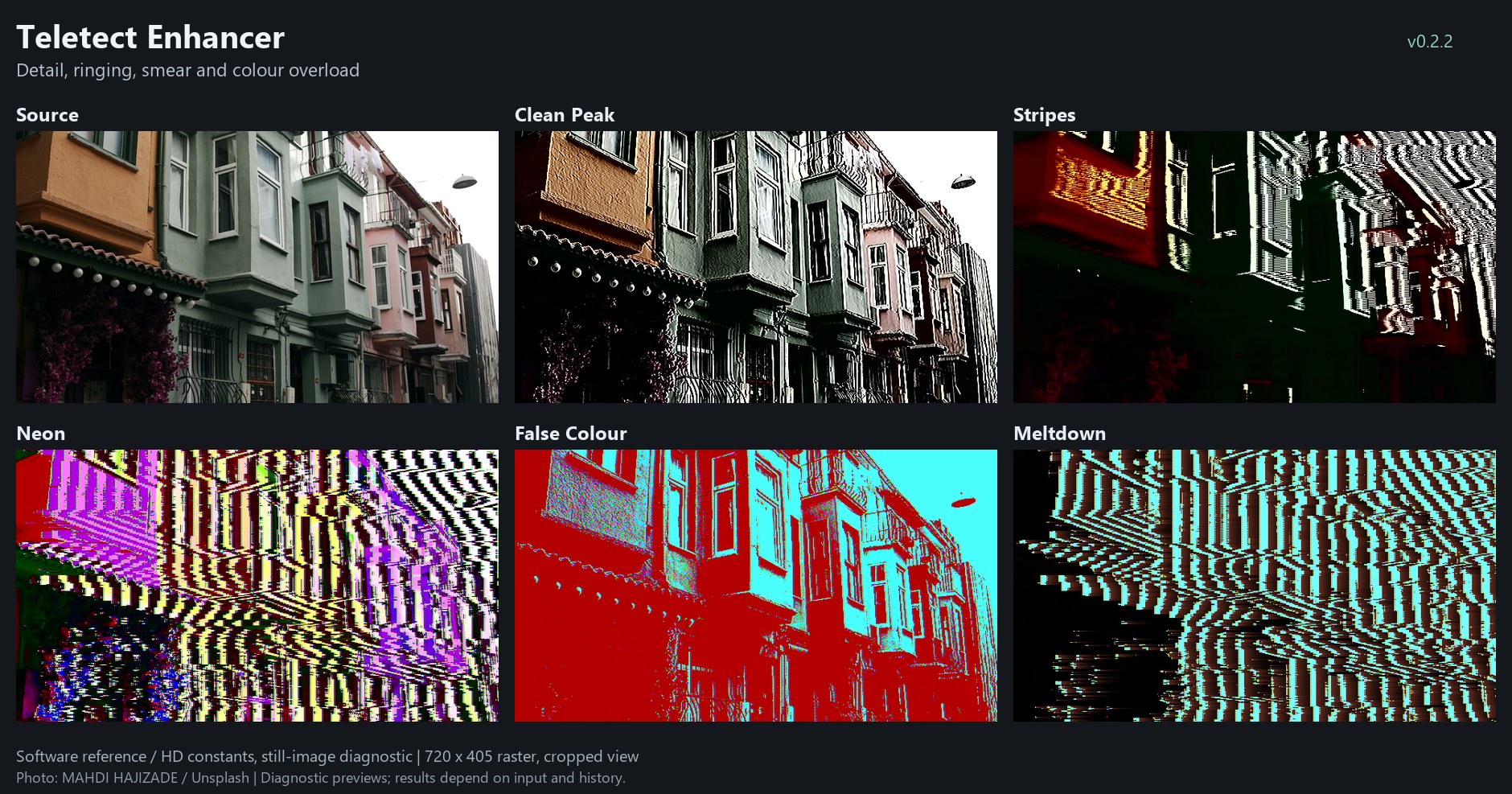Select the Stripes preview image

(1255, 267)
